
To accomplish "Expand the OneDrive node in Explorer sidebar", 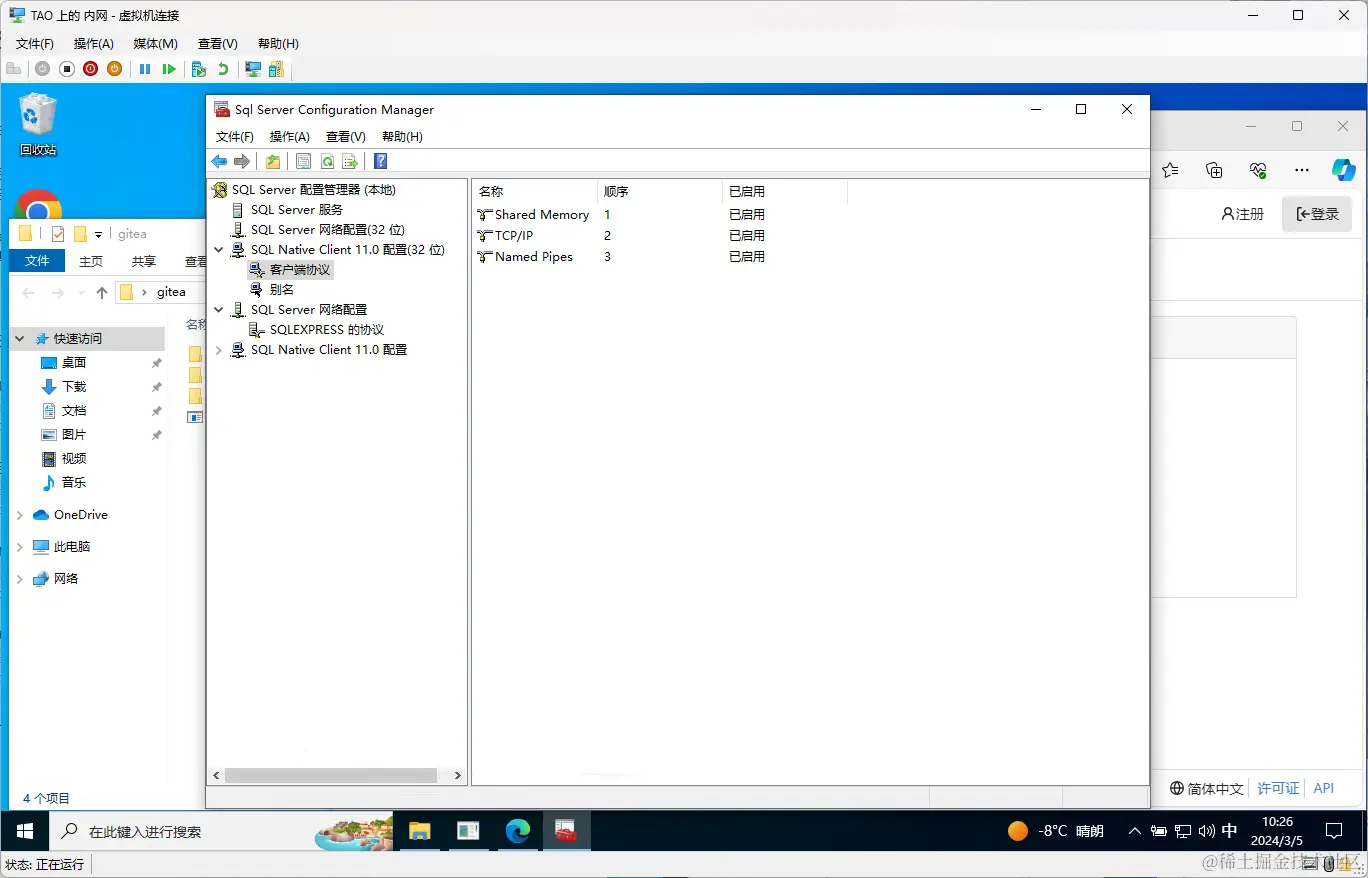I will 20,515.
